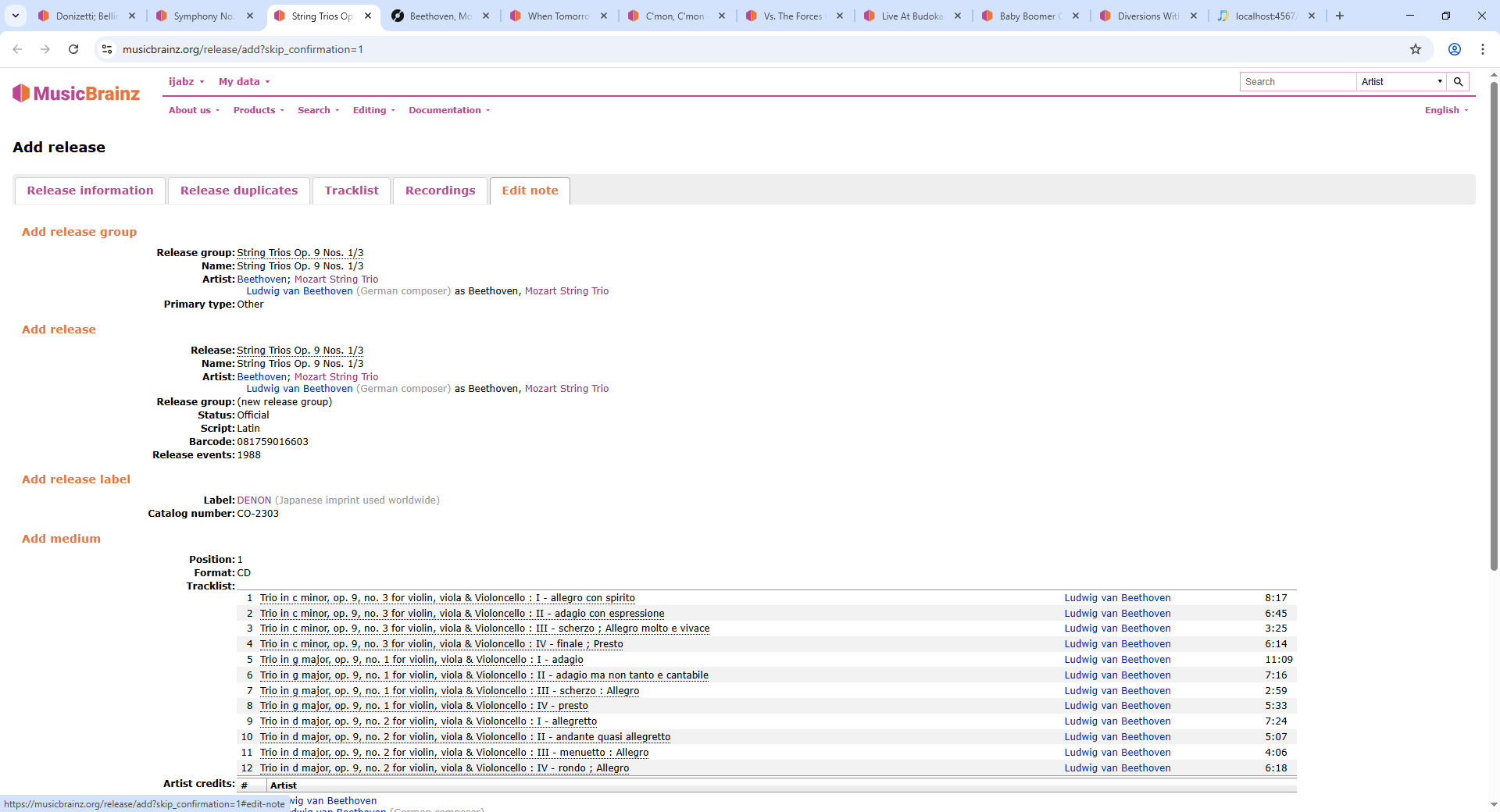Close the Donizetti; Bellini tab
This screenshot has width=1500, height=812.
coord(132,16)
